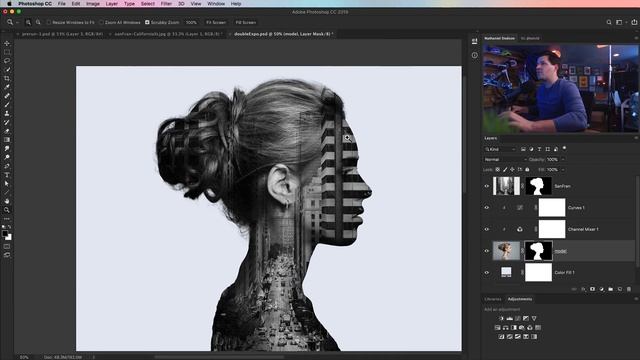Open the Kind filter dropdown
This screenshot has width=640, height=360.
(x=500, y=149)
